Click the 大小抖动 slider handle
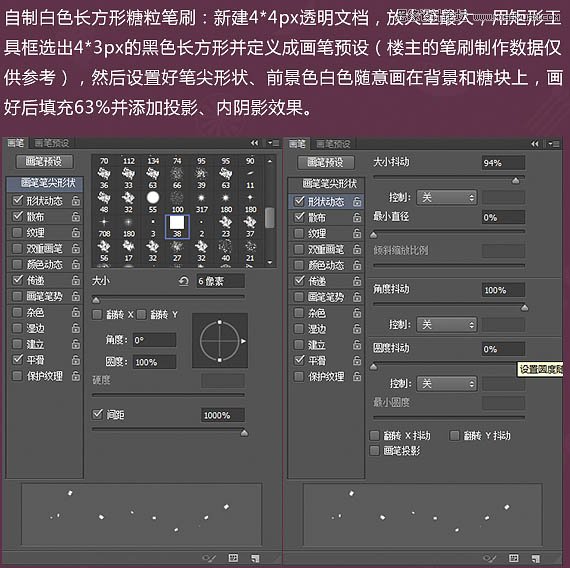Viewport: 570px width, 568px height. tap(515, 180)
